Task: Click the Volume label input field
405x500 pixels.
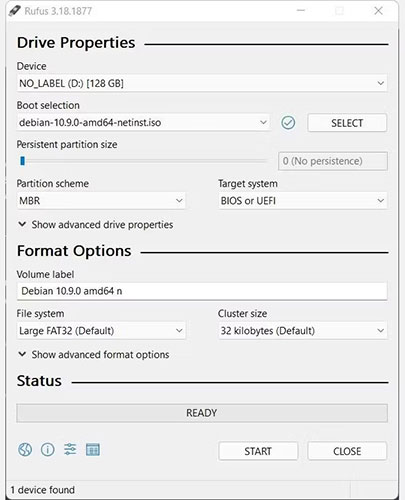Action: [x=202, y=291]
